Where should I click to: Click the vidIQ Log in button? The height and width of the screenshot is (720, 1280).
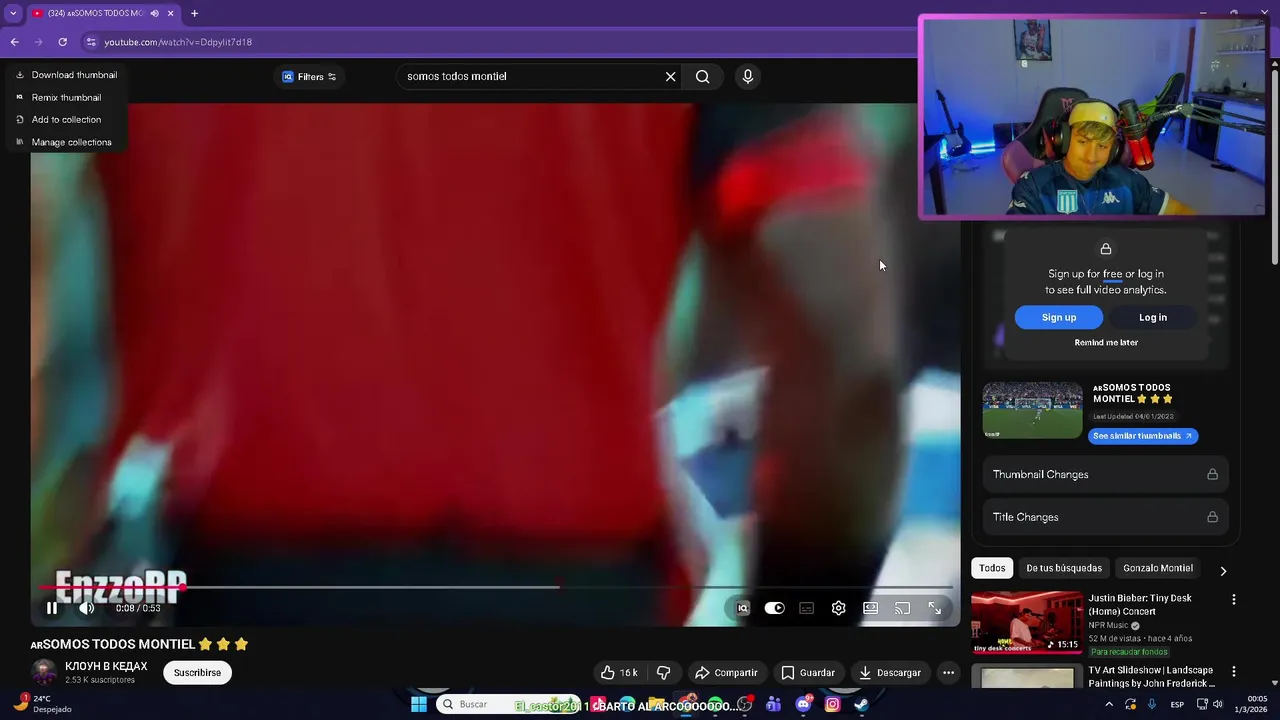(1153, 317)
